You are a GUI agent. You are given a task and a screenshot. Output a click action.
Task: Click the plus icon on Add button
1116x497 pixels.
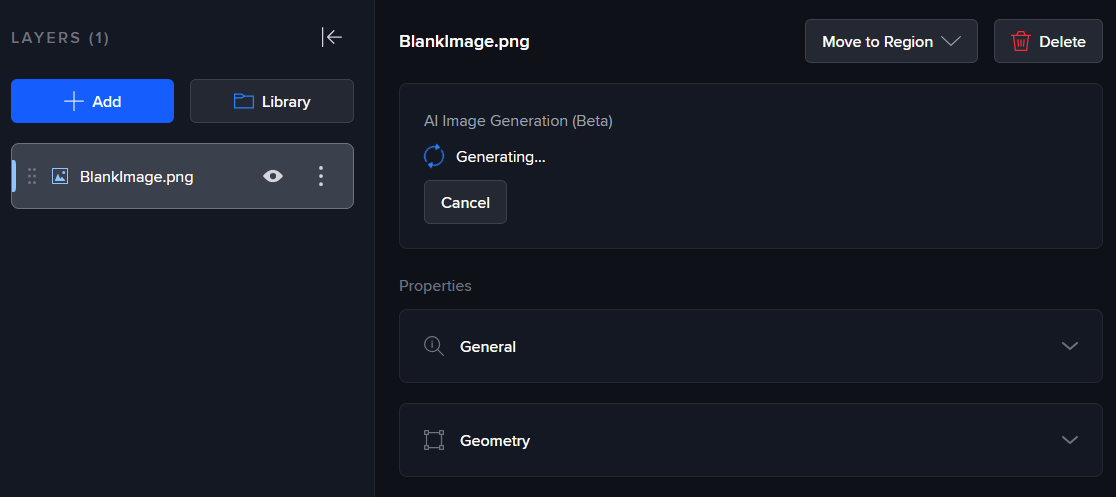click(73, 101)
